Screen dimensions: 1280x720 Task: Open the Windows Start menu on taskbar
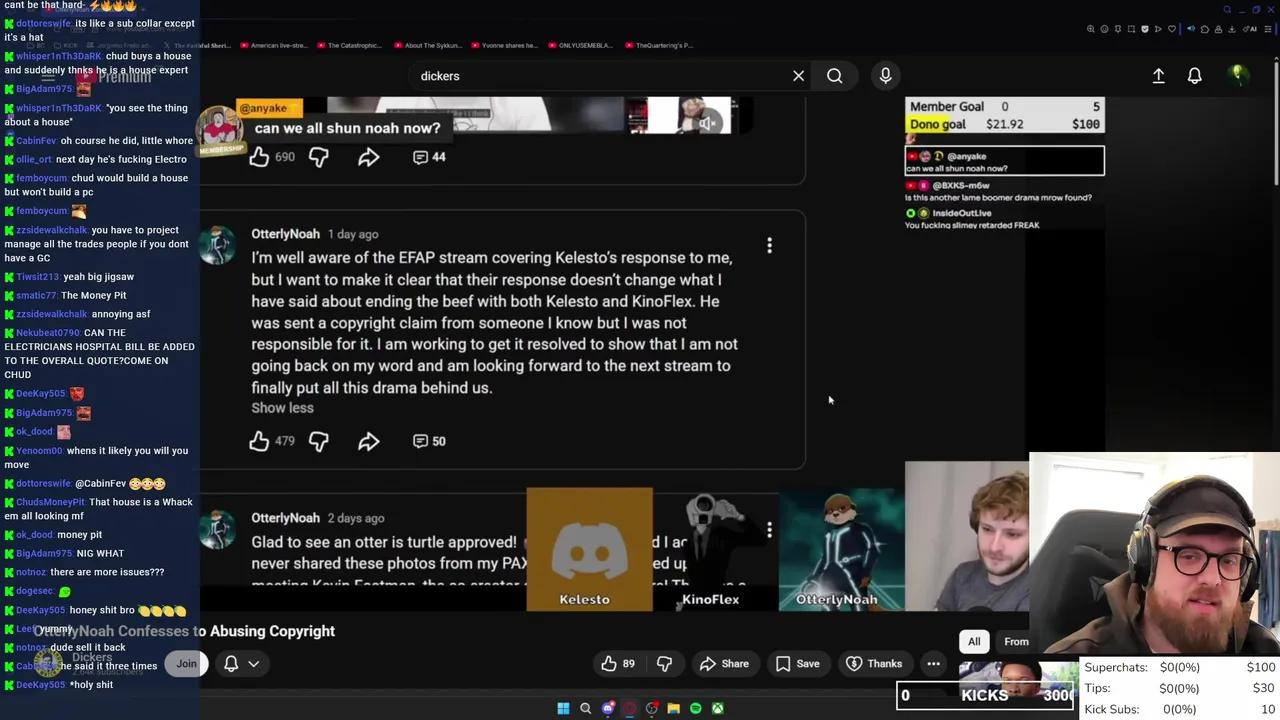pyautogui.click(x=563, y=708)
